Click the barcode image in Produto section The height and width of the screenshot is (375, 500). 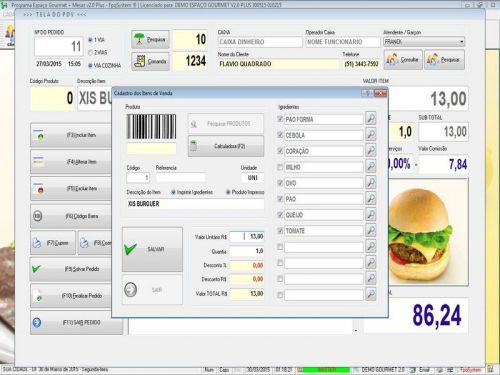click(x=151, y=127)
